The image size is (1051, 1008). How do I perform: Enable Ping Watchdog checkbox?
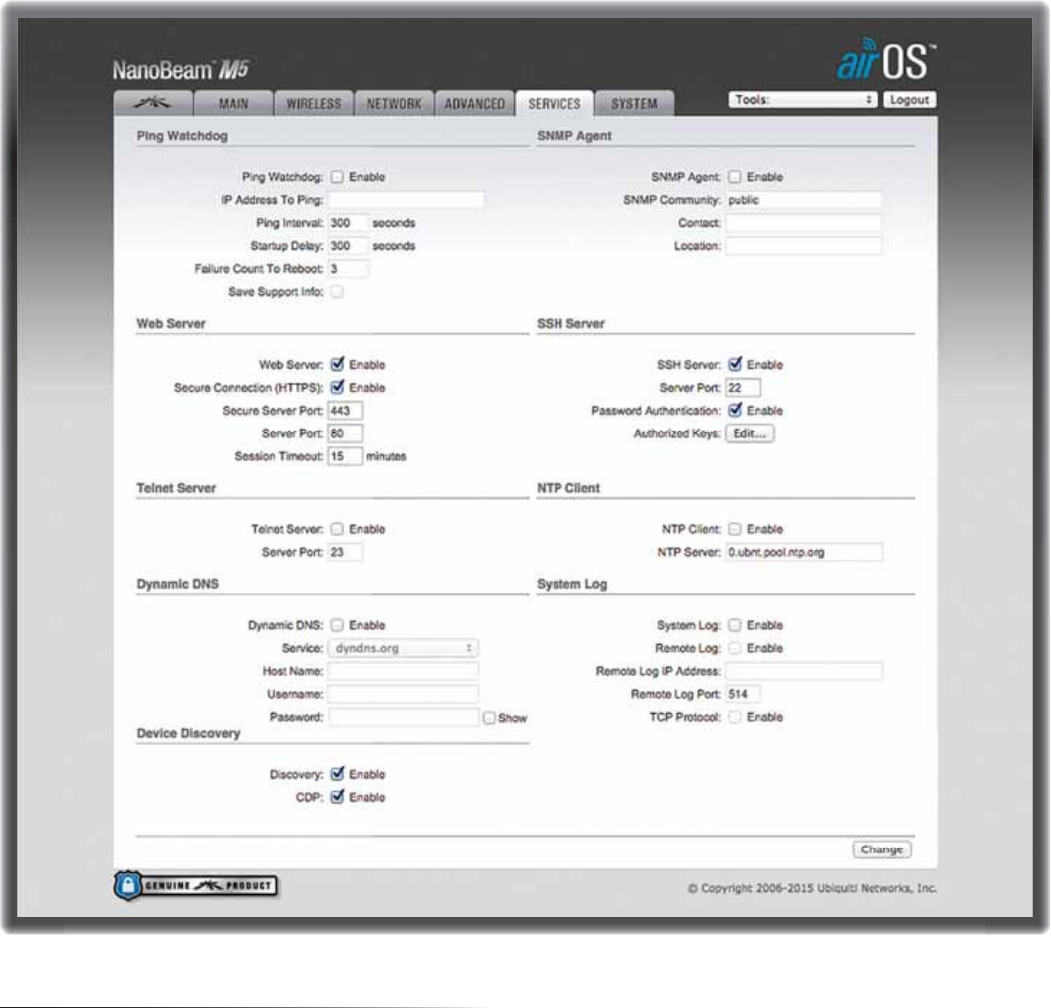pos(337,177)
